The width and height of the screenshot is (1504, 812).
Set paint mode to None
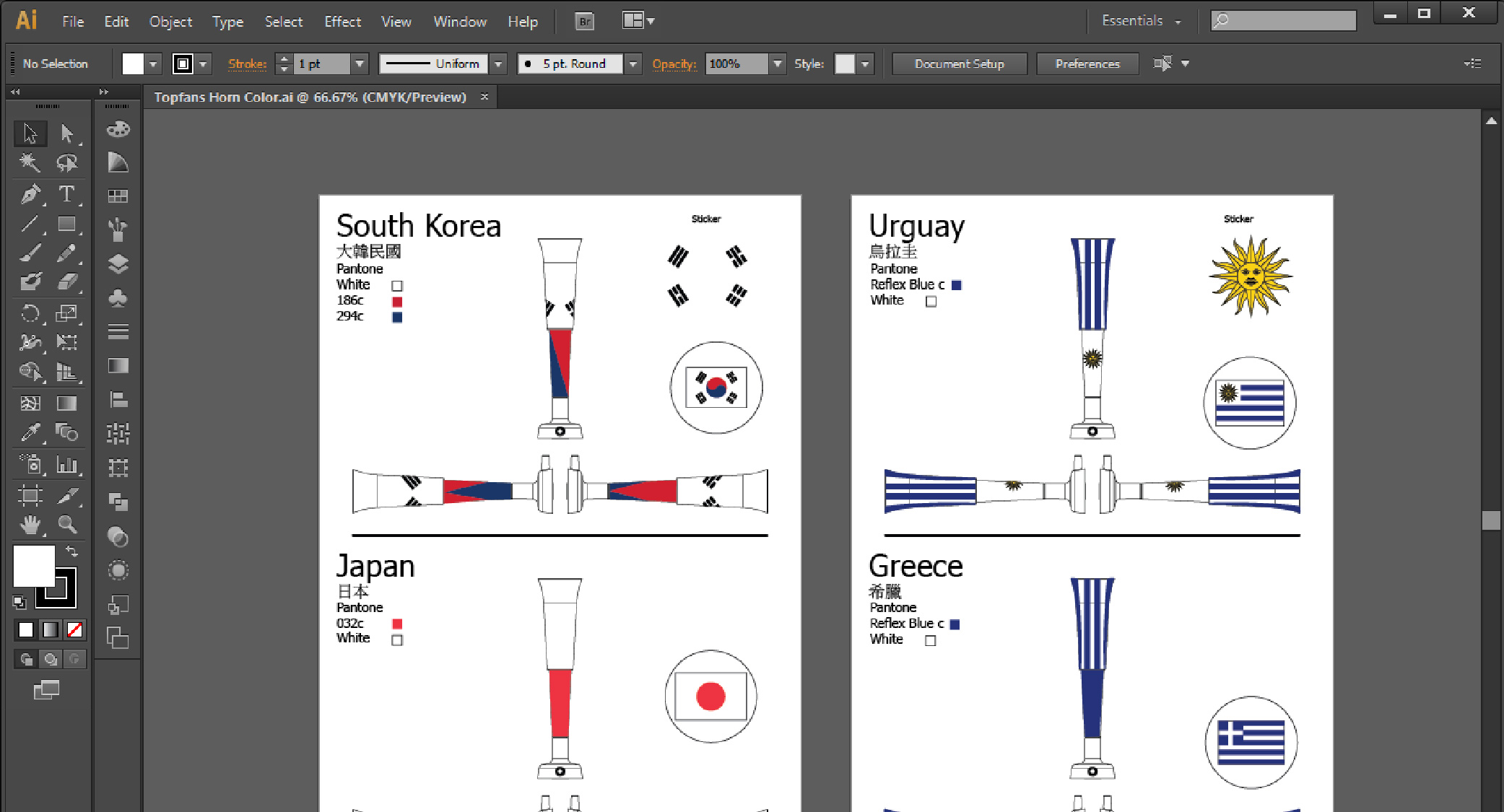[x=74, y=630]
